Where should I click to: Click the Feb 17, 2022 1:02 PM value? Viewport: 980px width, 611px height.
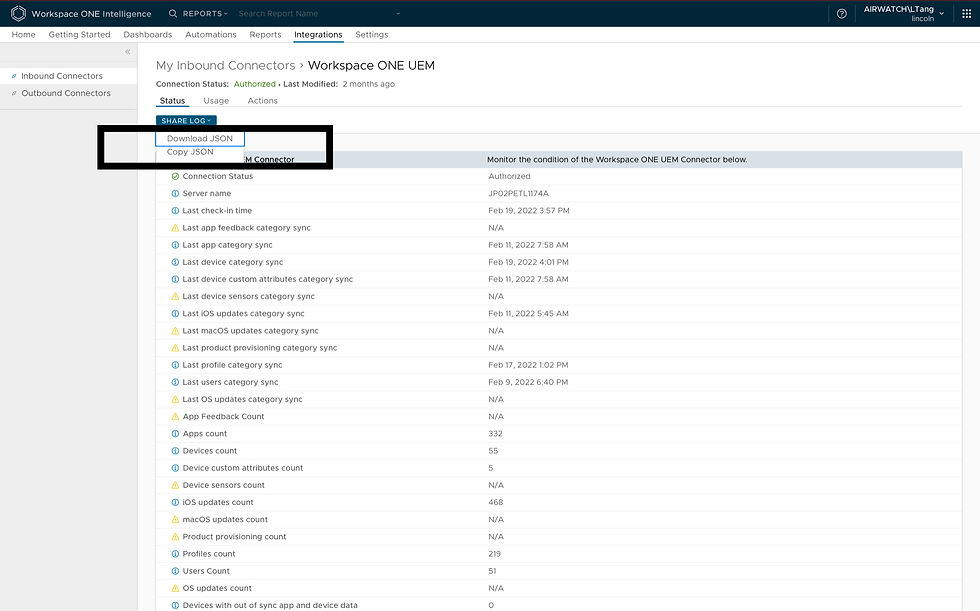528,365
